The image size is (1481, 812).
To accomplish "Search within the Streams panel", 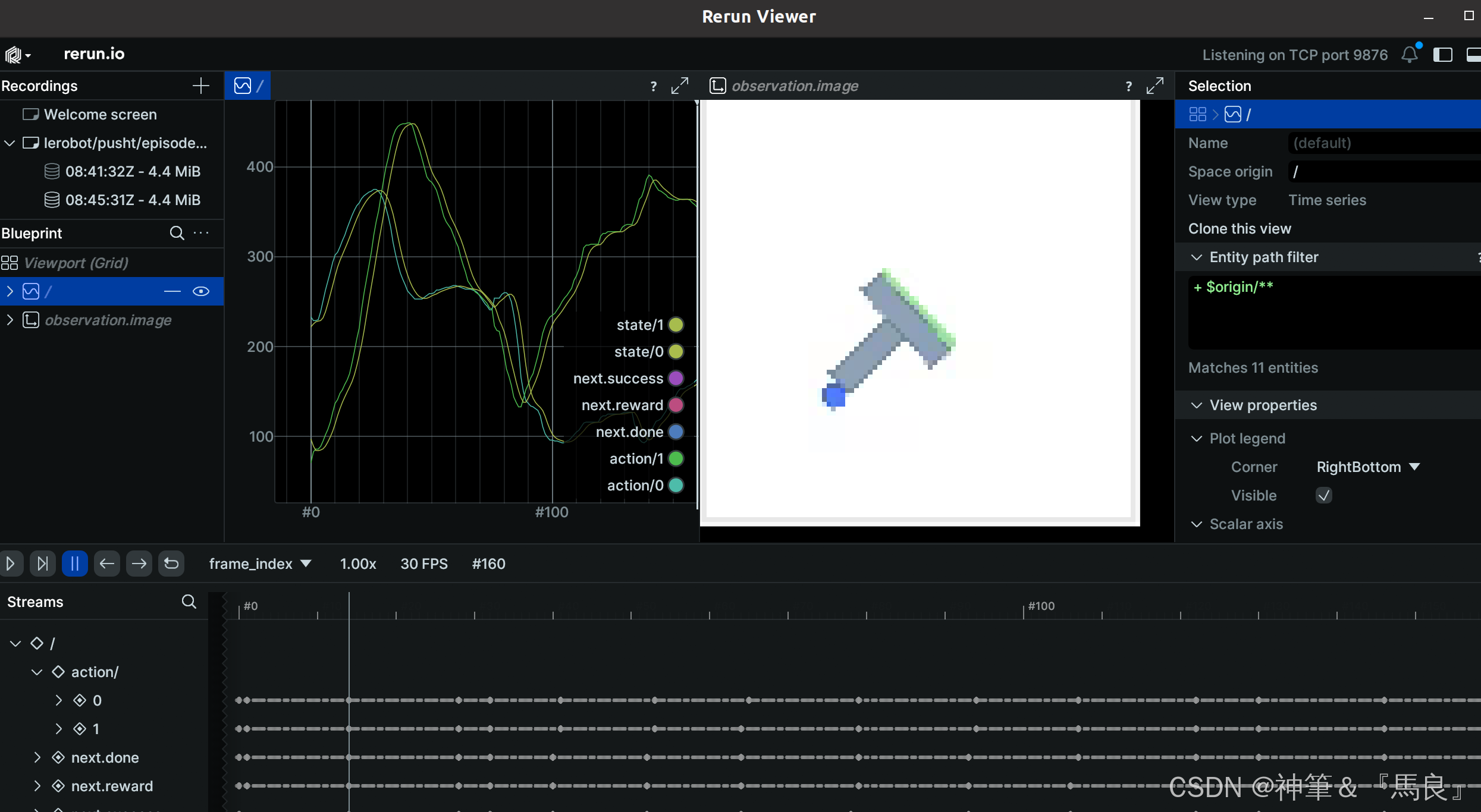I will pos(189,602).
